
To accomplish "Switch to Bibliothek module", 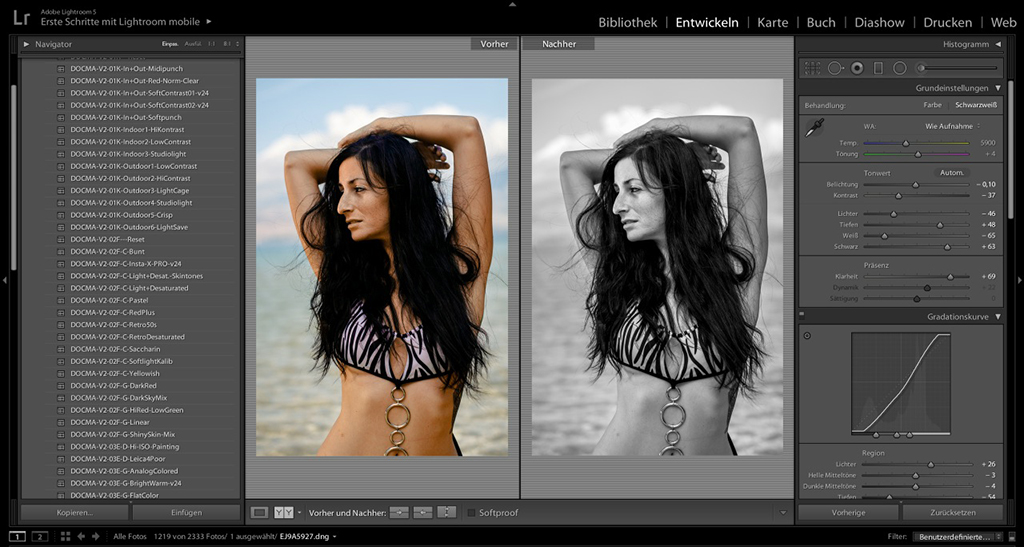I will click(x=628, y=22).
